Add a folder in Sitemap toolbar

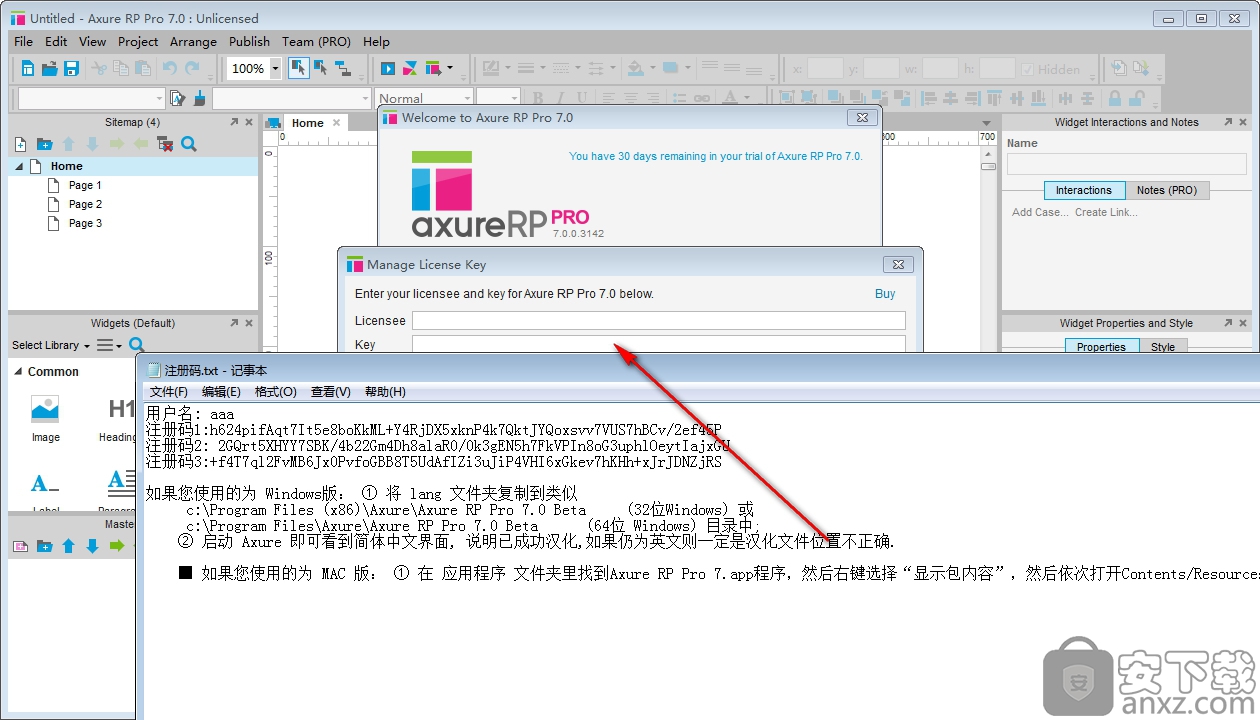coord(44,144)
